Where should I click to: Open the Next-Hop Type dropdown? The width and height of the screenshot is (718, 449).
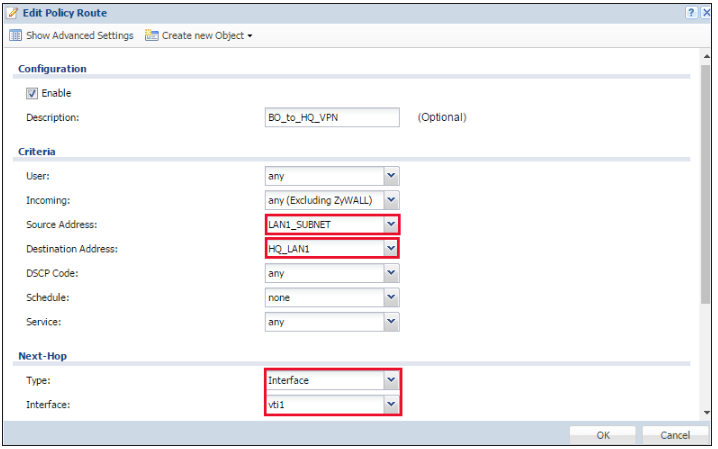click(x=390, y=380)
